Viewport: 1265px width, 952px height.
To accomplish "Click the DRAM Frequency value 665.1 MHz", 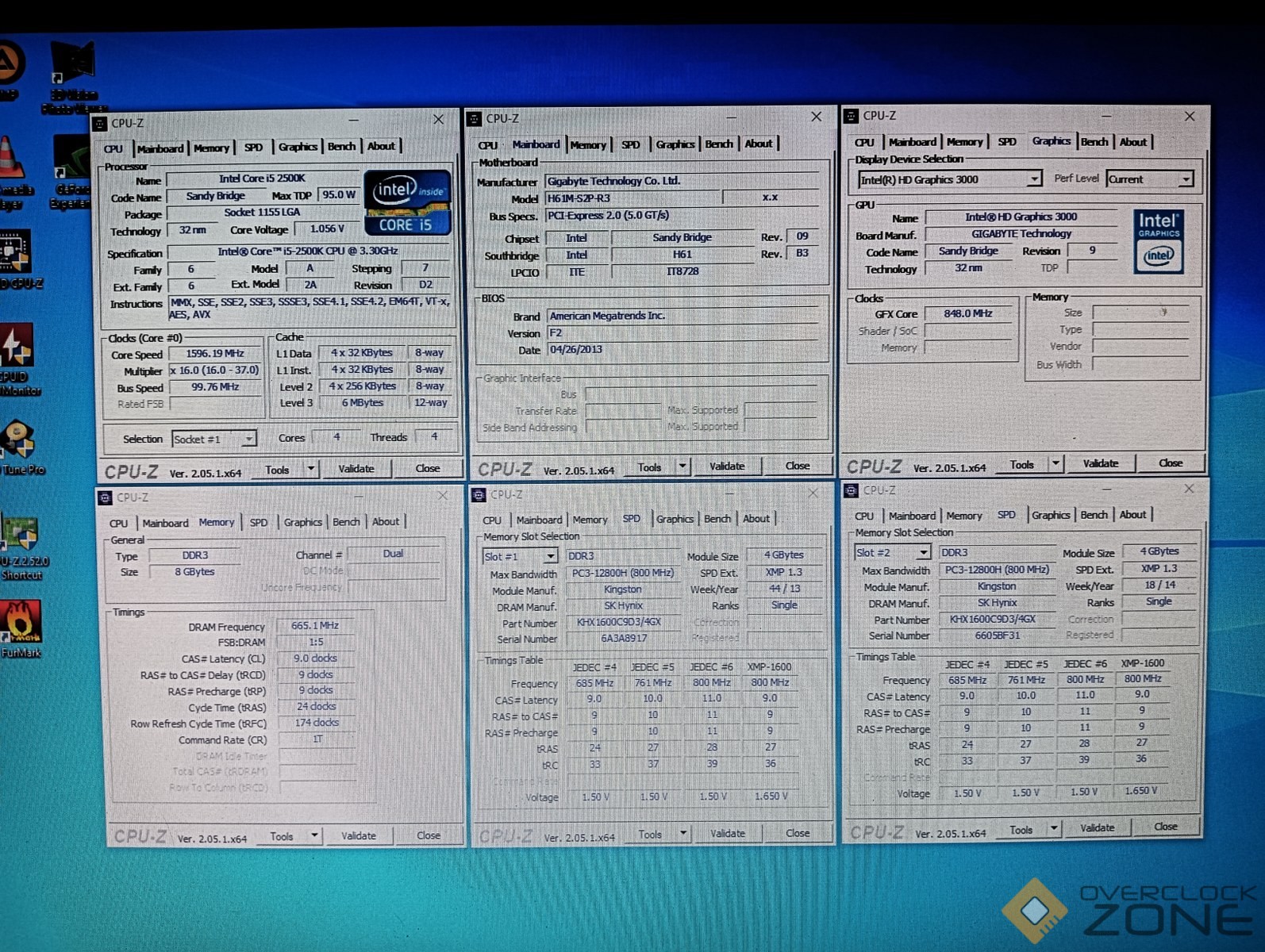I will pos(315,625).
